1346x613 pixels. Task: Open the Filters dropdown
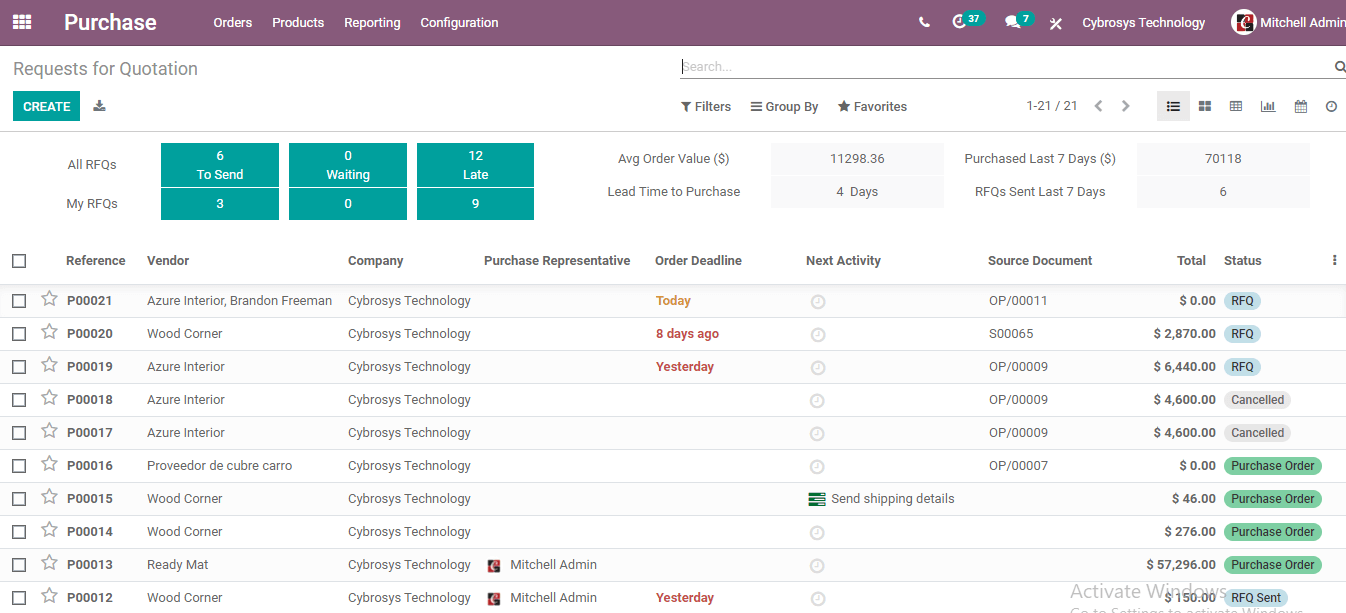706,106
